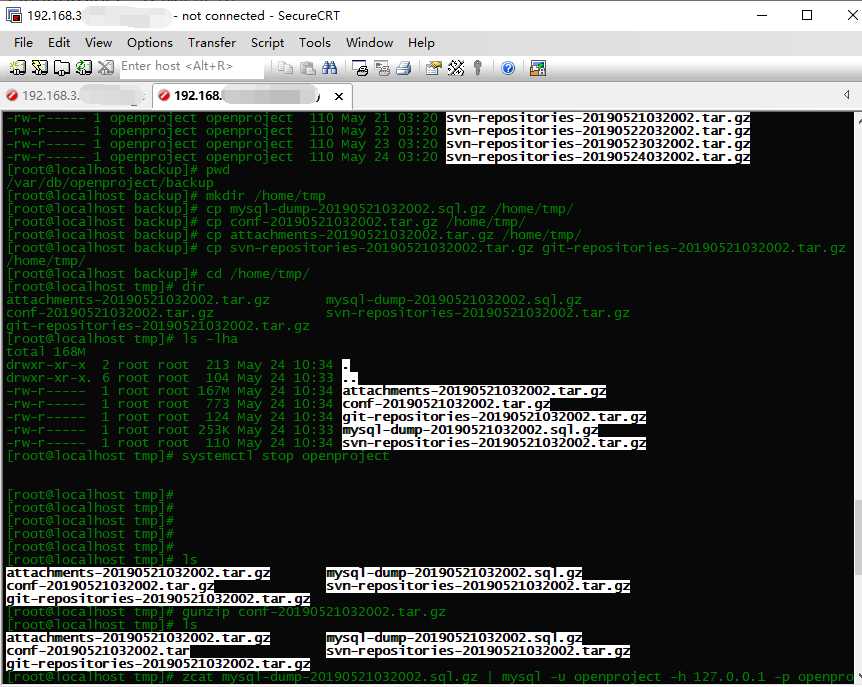Click the Enter host input field

tap(191, 67)
